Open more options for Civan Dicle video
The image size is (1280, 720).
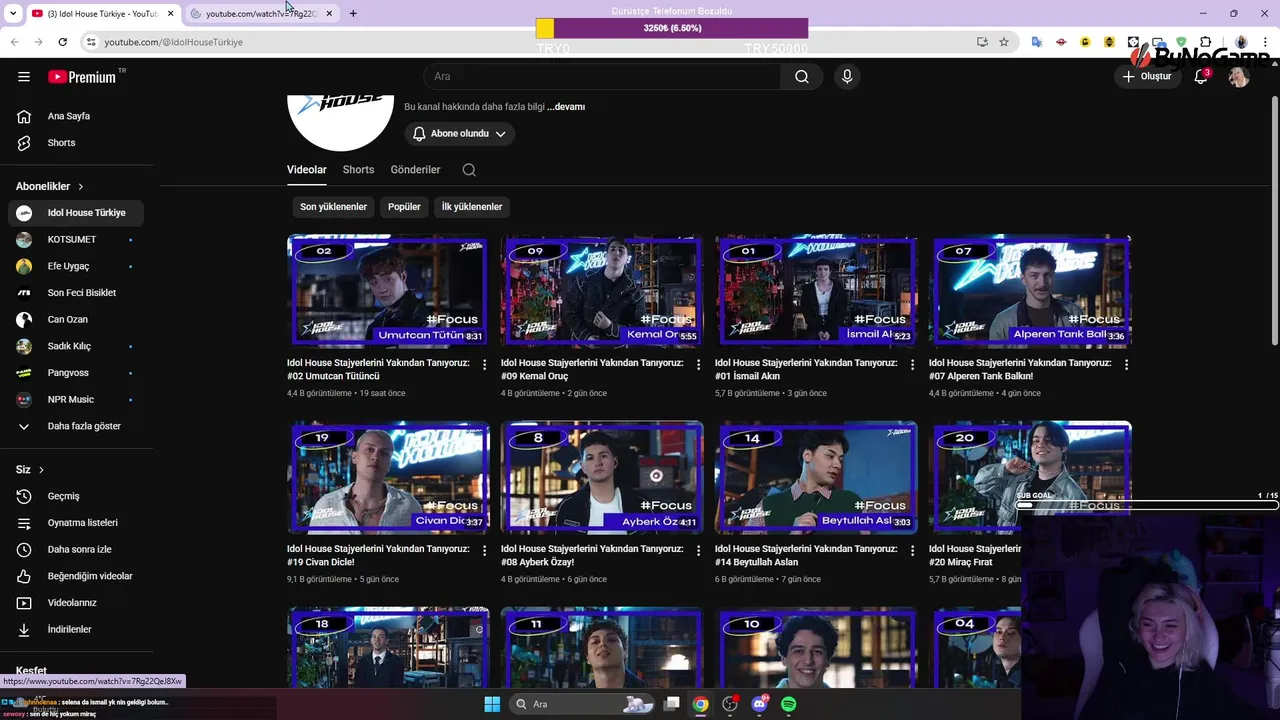(x=484, y=551)
